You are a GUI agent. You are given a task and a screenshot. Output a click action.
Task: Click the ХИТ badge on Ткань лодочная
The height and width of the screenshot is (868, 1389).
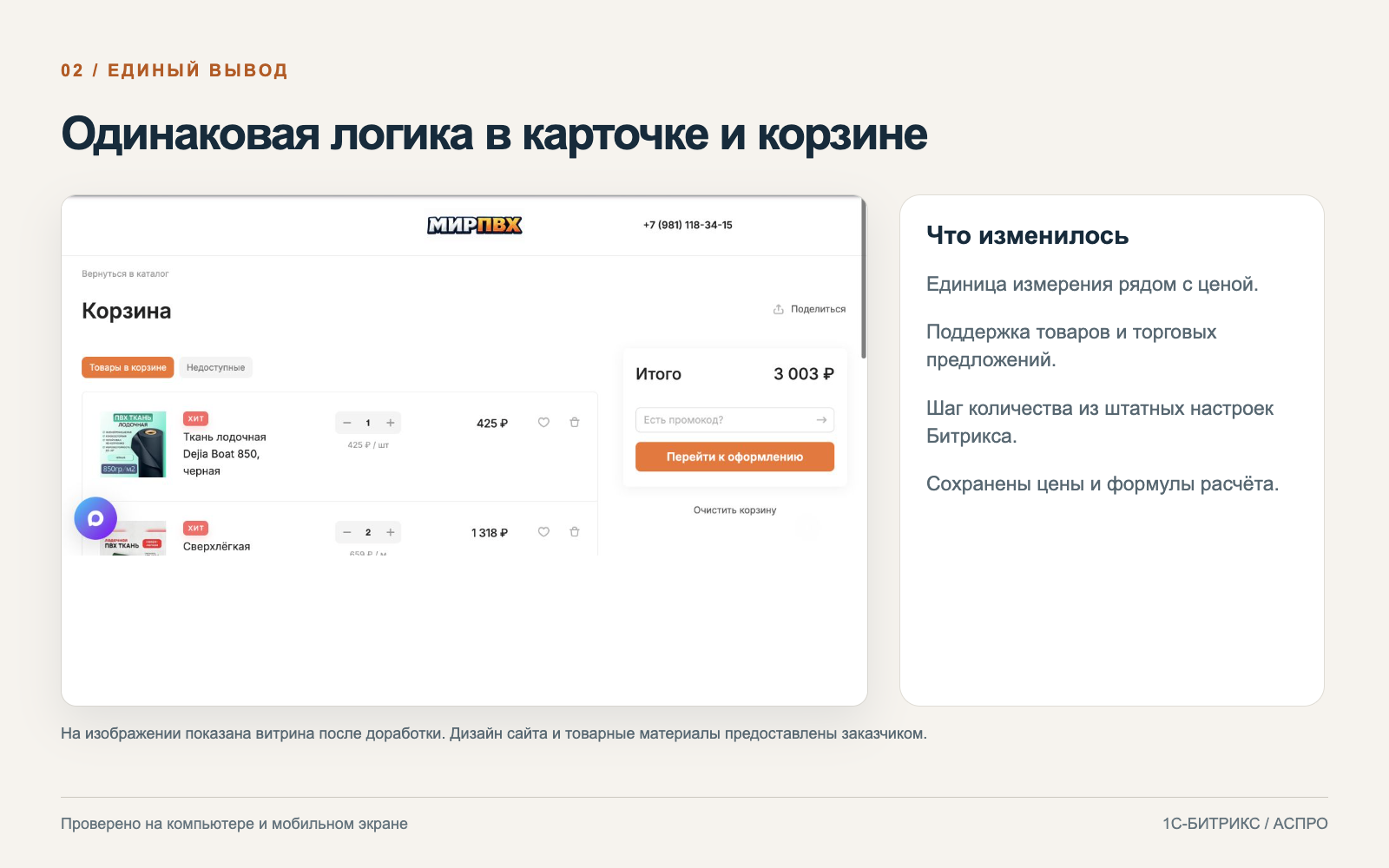pos(196,418)
